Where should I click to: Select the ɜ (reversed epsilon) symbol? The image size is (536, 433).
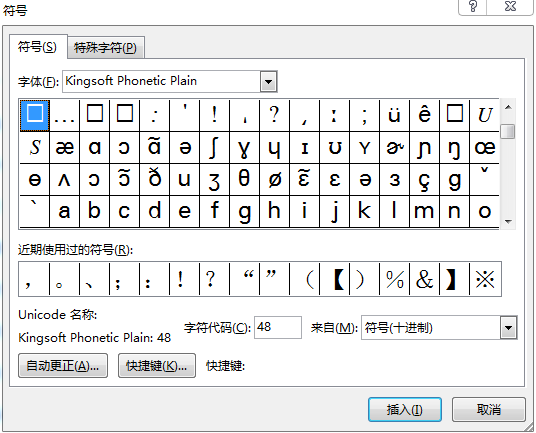click(394, 179)
